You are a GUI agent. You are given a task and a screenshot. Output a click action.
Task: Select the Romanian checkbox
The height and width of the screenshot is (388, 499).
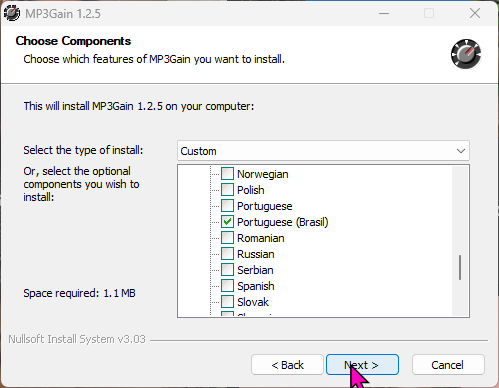click(227, 238)
